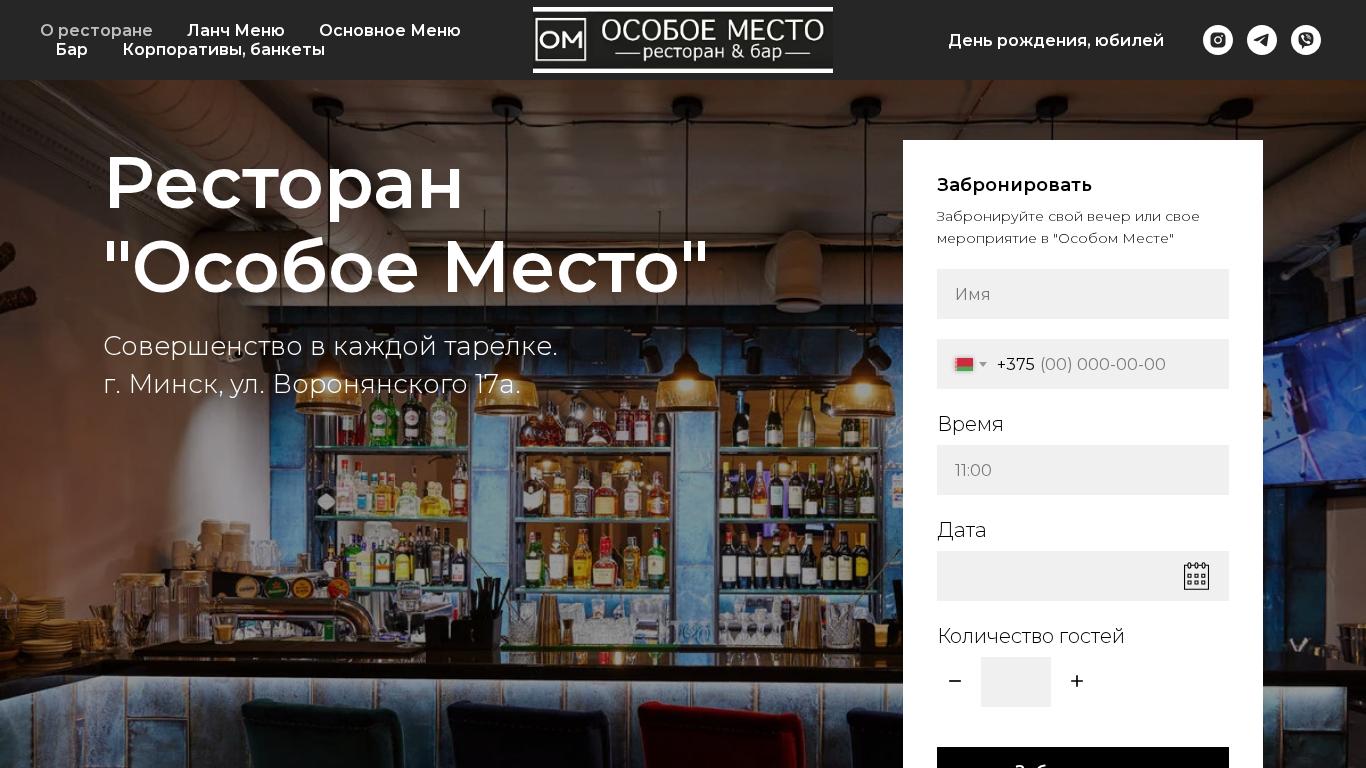The width and height of the screenshot is (1366, 768).
Task: Open the restaurant's Instagram page
Action: [x=1218, y=40]
